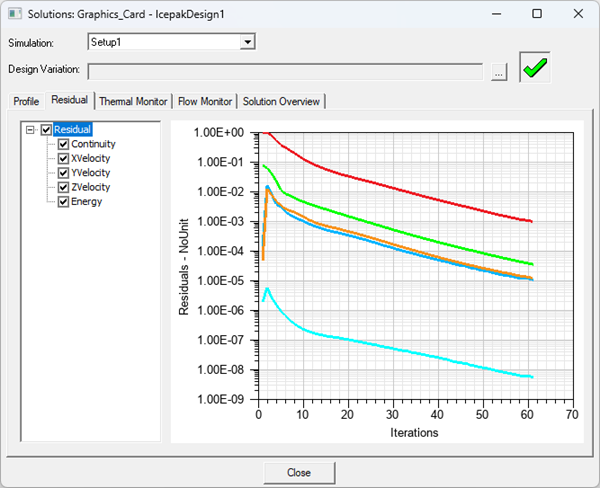Uncheck the Energy residual checkbox
This screenshot has width=600, height=488.
tap(64, 201)
